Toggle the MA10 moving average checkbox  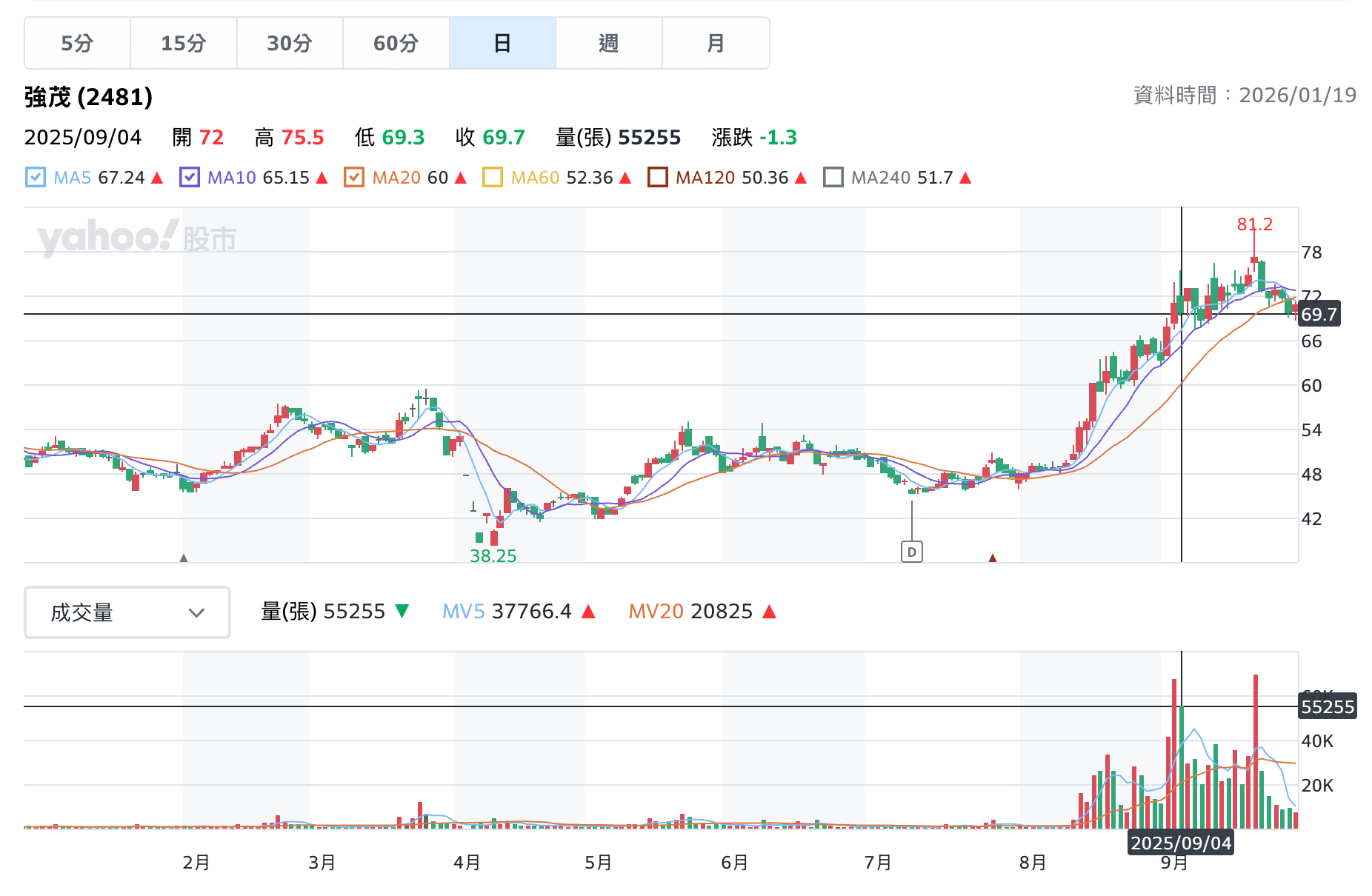[x=190, y=178]
